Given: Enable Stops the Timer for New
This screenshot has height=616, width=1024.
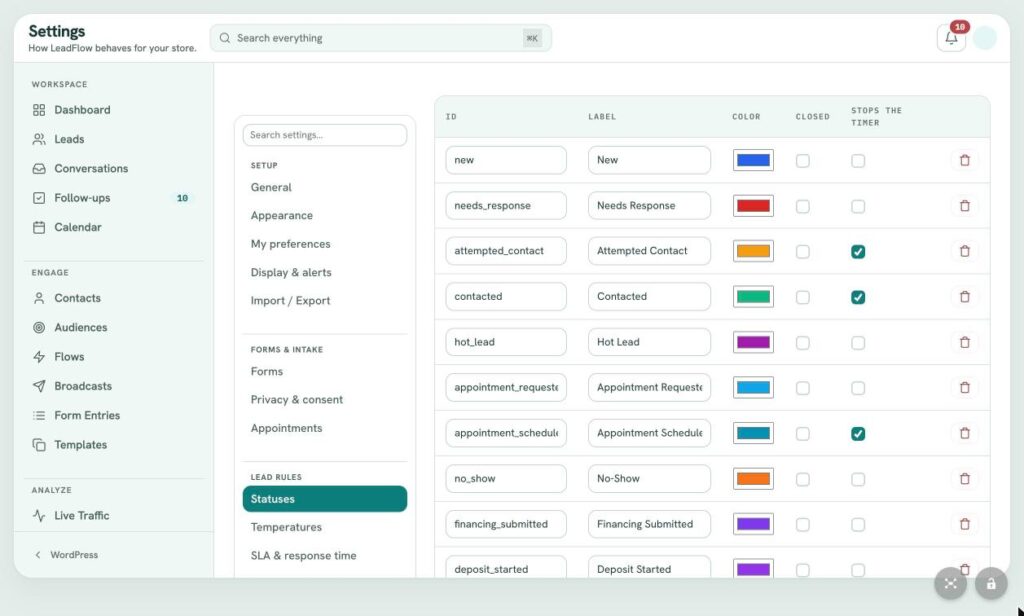Looking at the screenshot, I should (x=858, y=161).
